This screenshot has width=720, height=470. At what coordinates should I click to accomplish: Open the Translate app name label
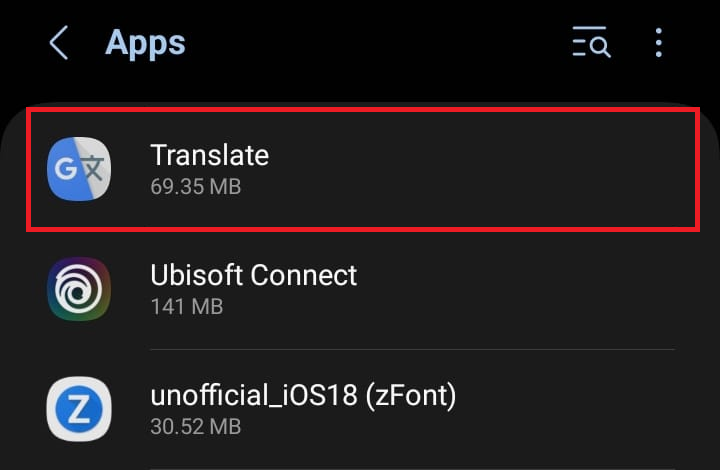coord(209,155)
